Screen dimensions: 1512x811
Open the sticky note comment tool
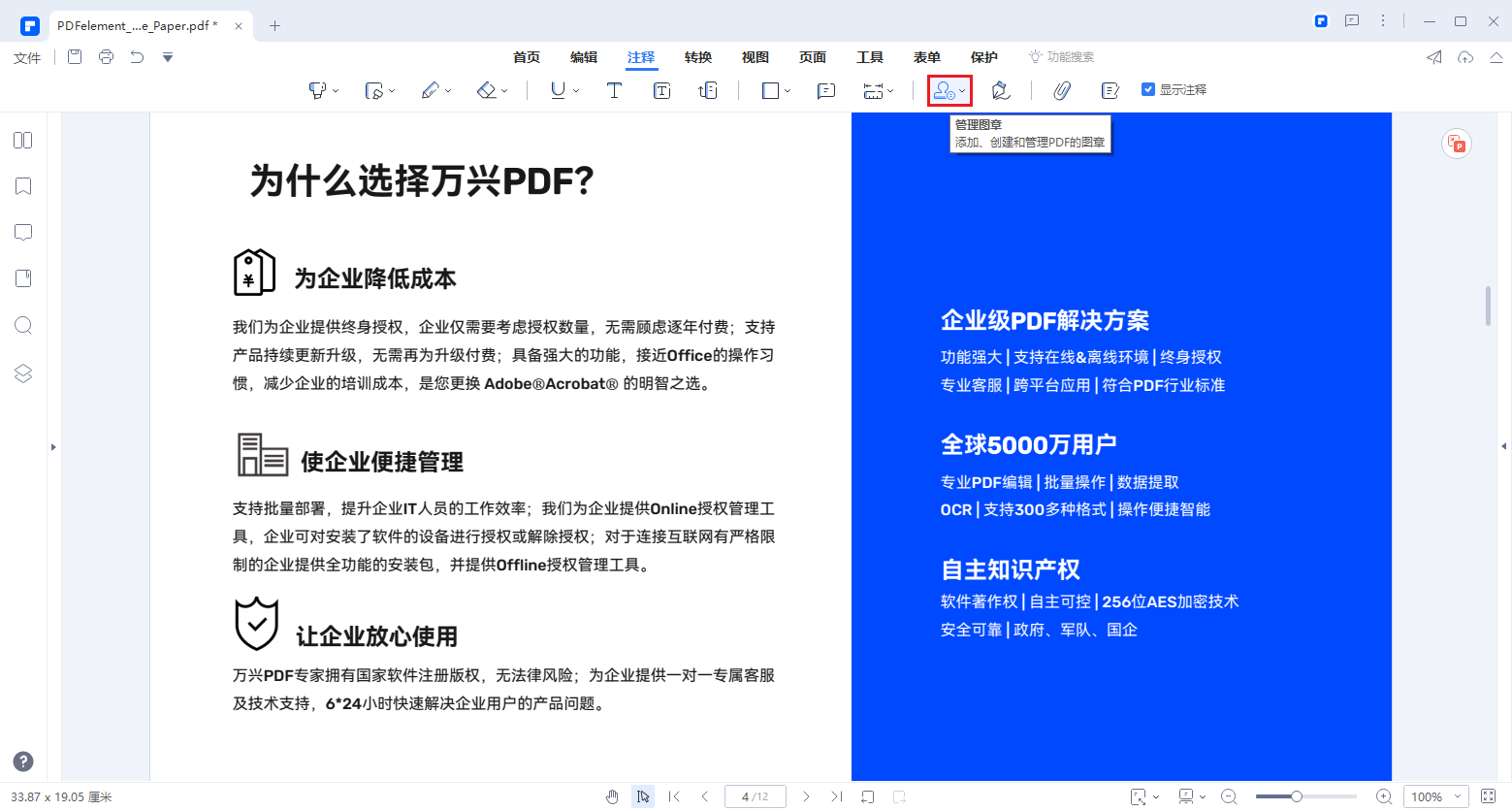tap(825, 90)
